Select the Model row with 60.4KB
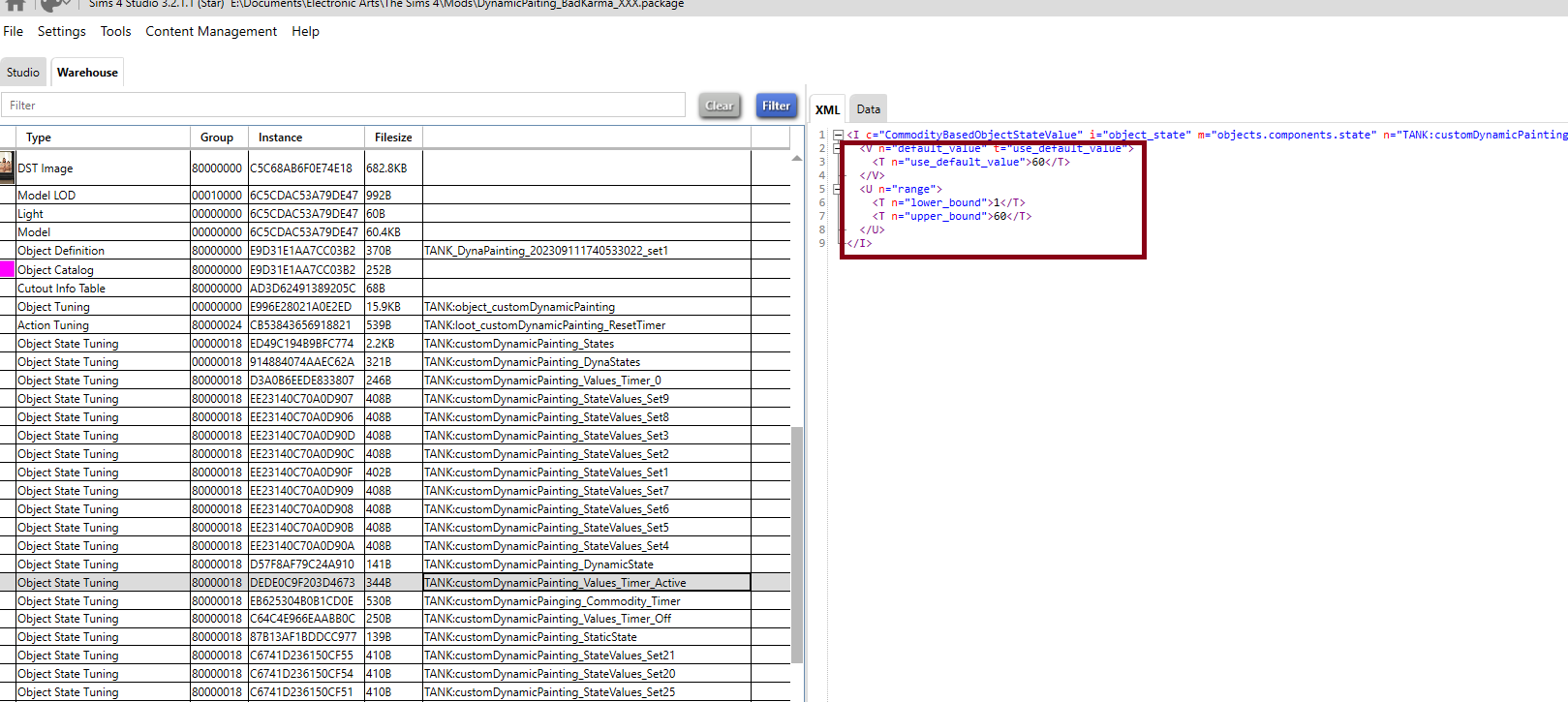This screenshot has width=1568, height=702. (395, 231)
